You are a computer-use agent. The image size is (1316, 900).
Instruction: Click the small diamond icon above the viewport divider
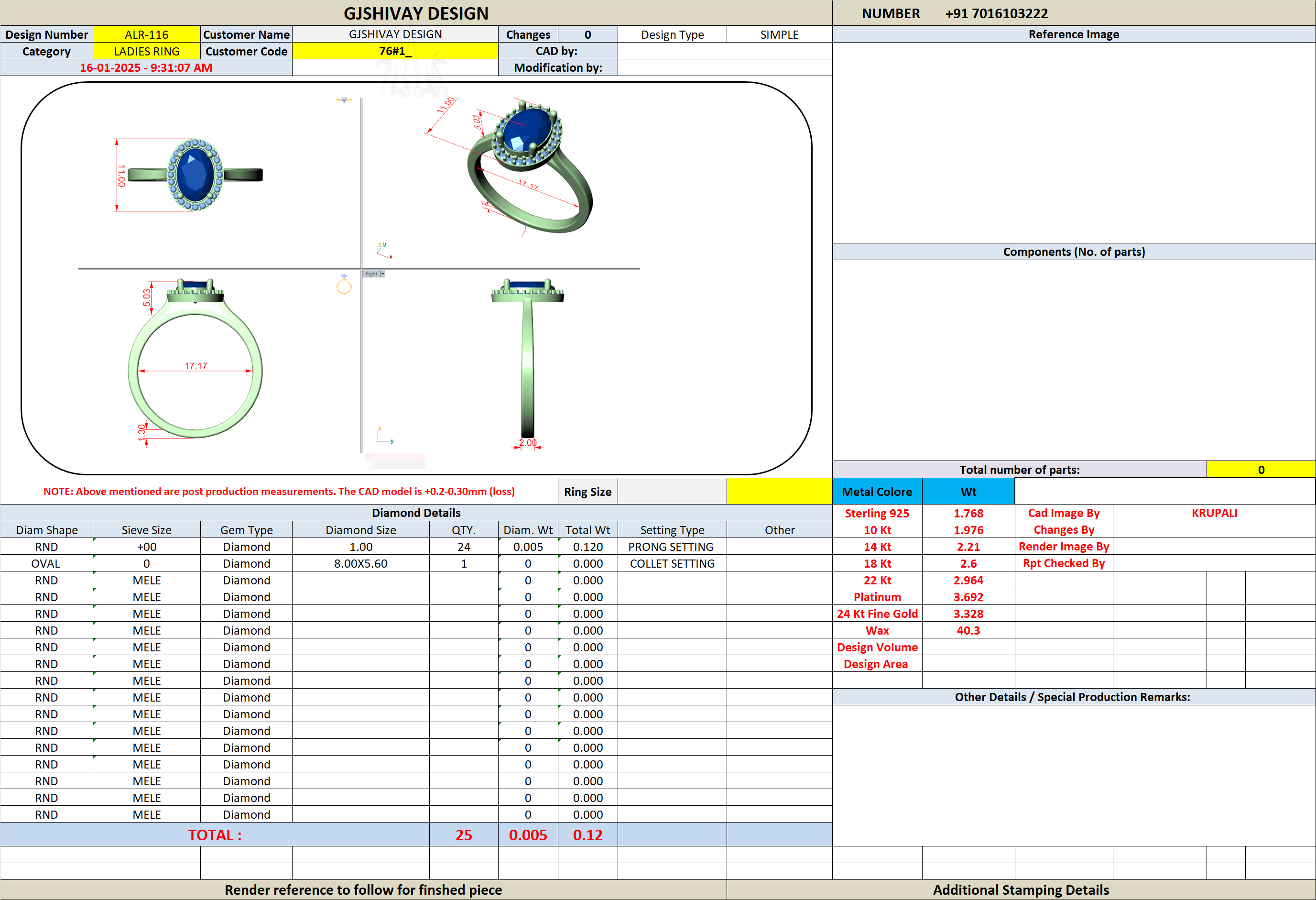pos(344,99)
